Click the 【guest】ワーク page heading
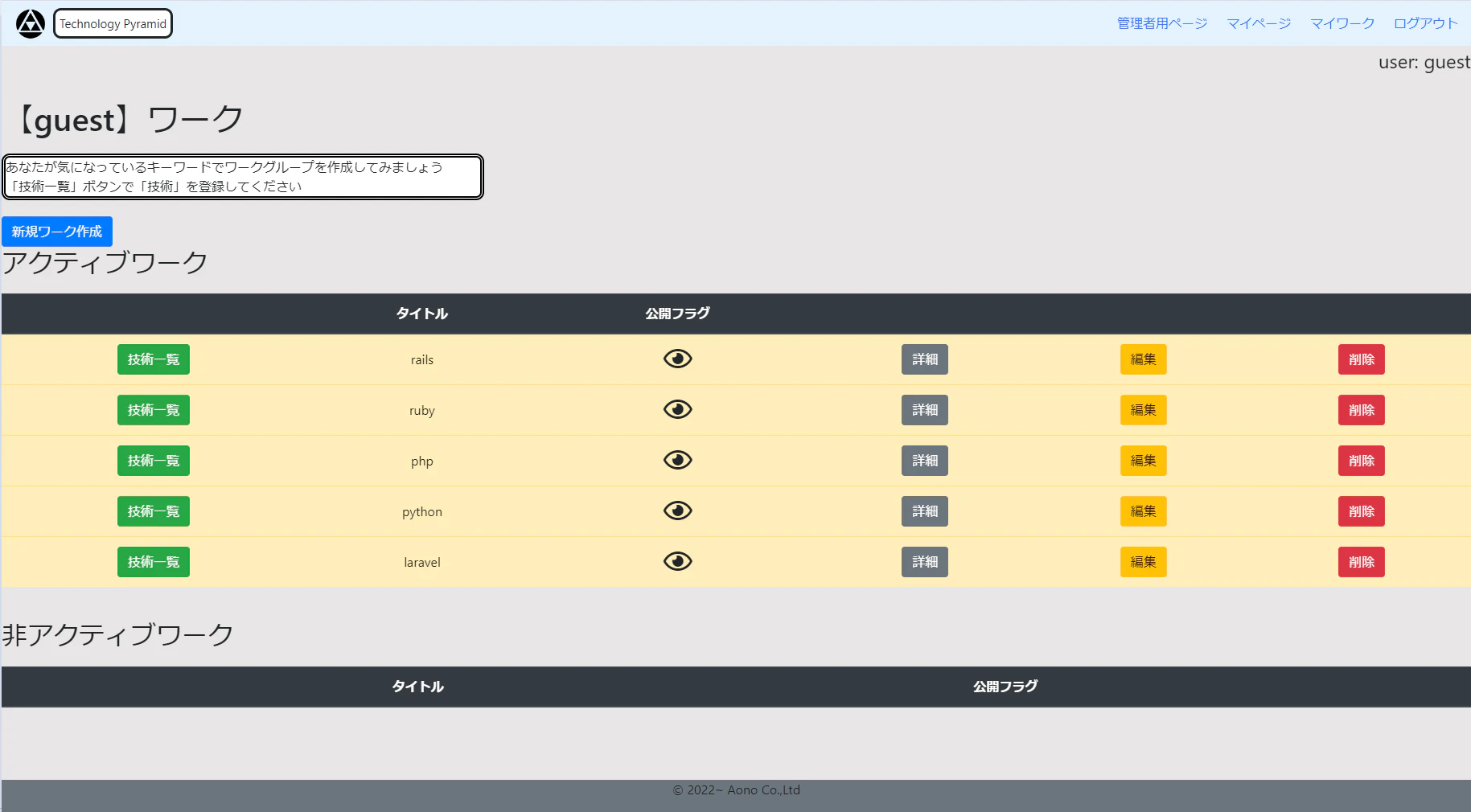 pyautogui.click(x=129, y=120)
